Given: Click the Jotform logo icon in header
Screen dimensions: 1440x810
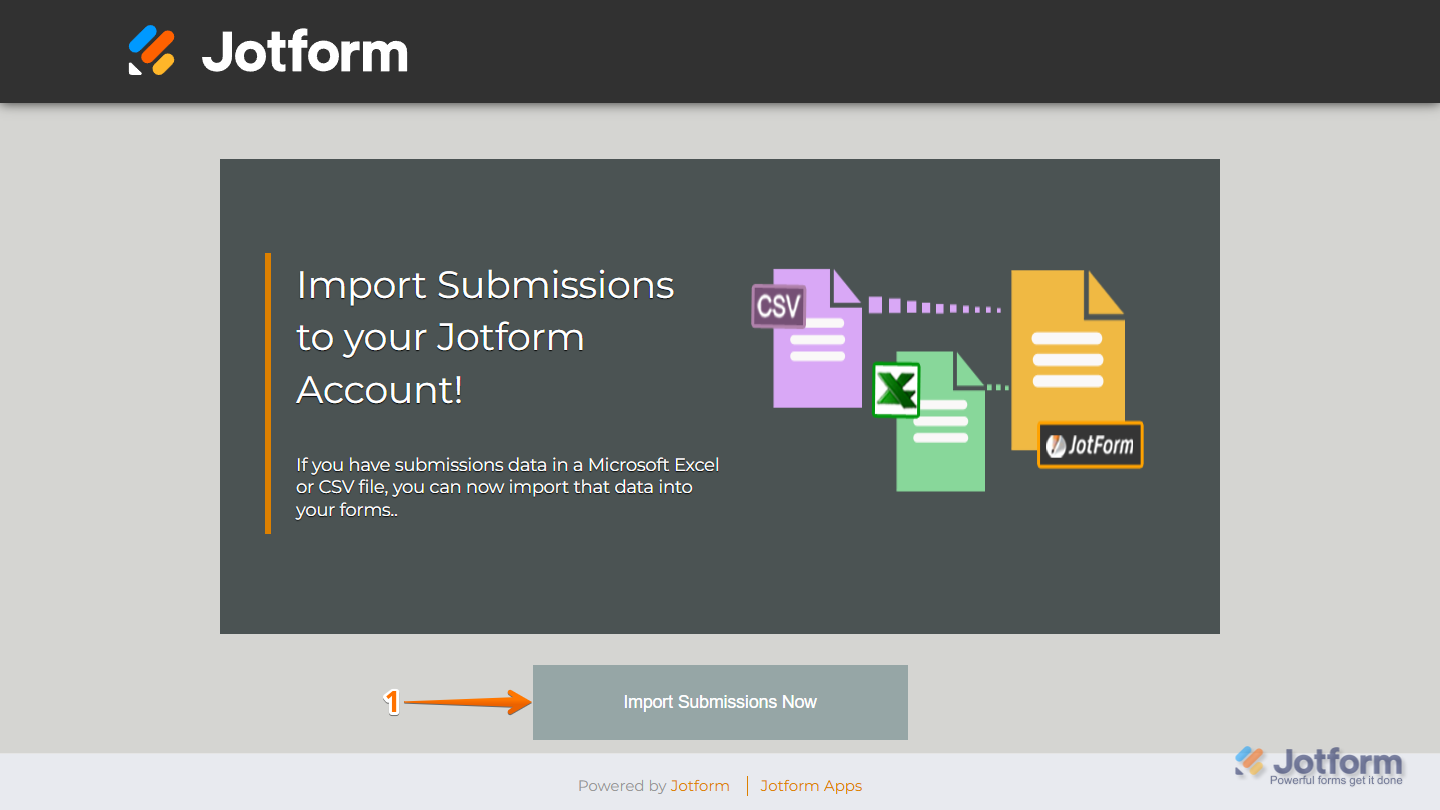Looking at the screenshot, I should click(x=152, y=51).
